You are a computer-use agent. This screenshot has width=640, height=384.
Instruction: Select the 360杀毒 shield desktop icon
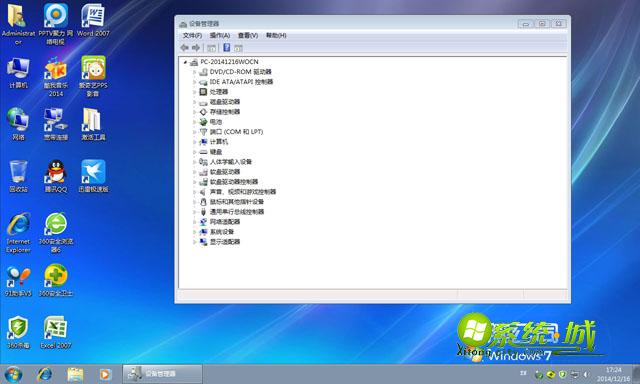point(18,332)
